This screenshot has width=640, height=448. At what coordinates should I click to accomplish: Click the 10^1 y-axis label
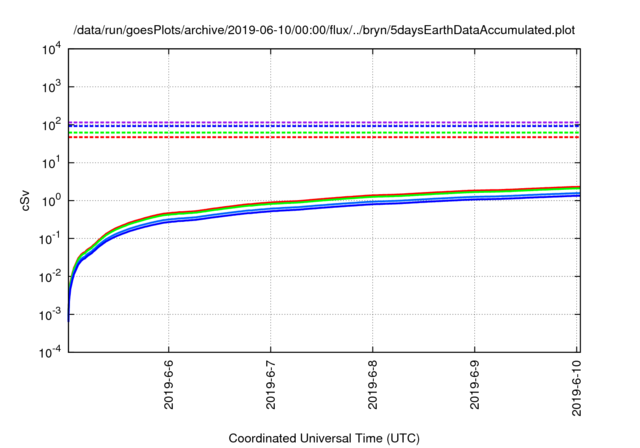point(51,162)
